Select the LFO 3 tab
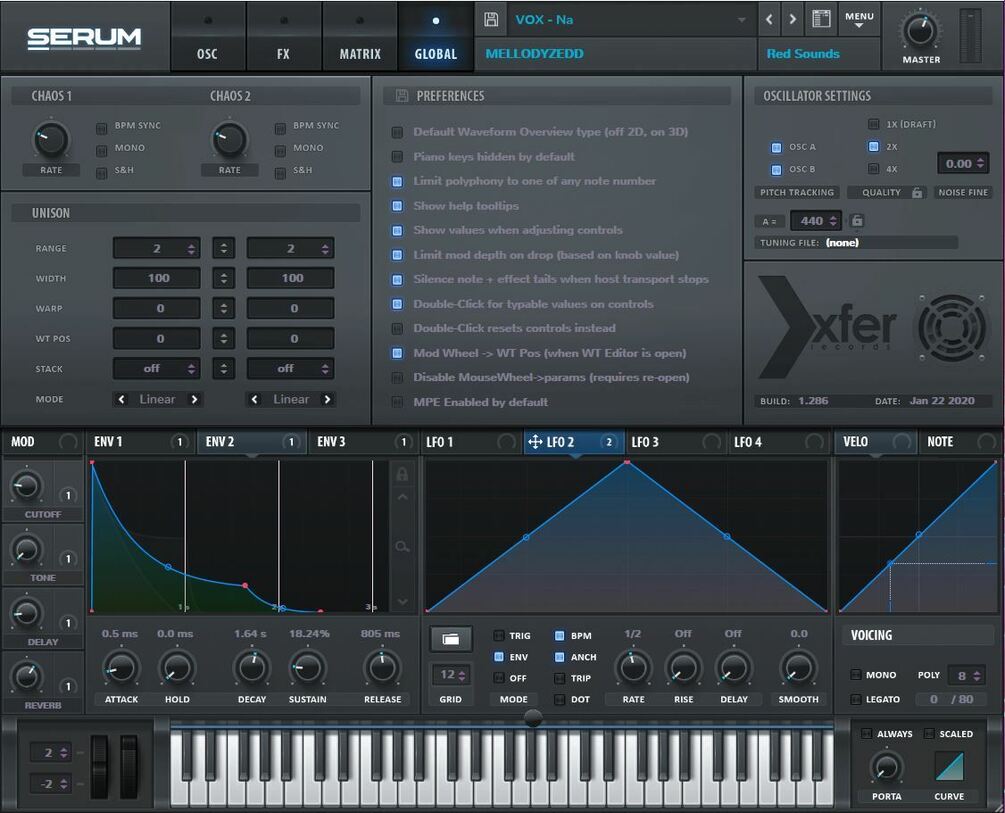This screenshot has height=813, width=1005. click(676, 442)
